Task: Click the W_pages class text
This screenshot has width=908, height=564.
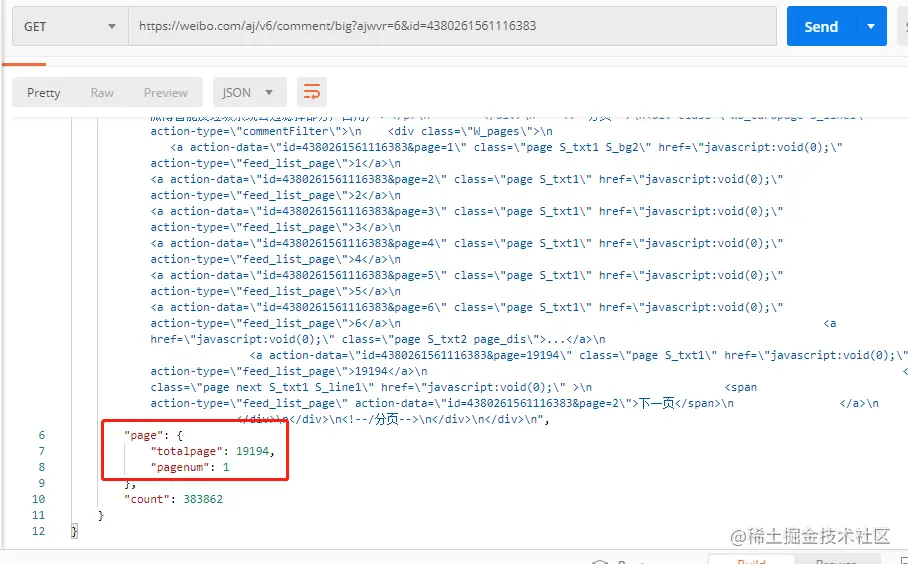Action: click(471, 131)
